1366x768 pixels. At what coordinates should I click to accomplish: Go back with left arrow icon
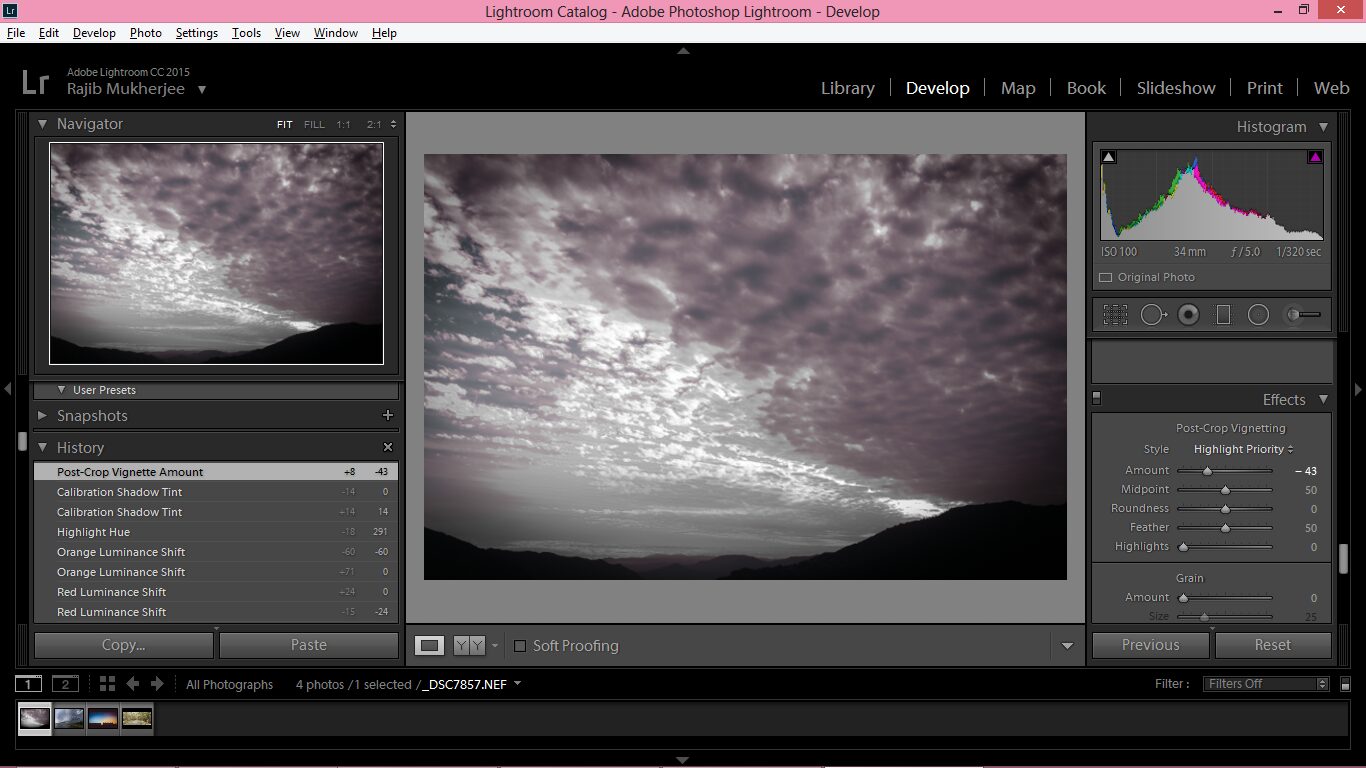(x=133, y=684)
